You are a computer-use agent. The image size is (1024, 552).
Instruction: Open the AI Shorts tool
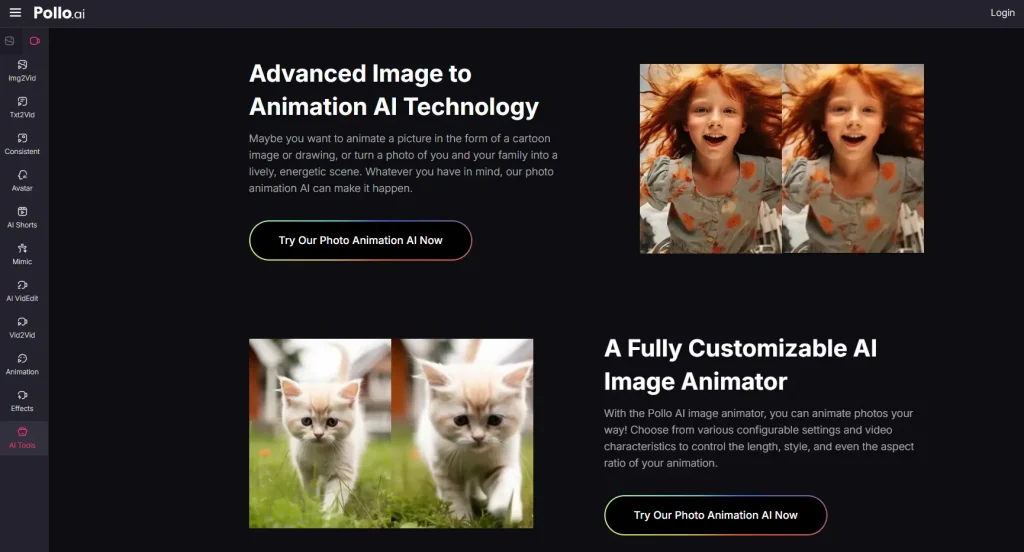[22, 217]
